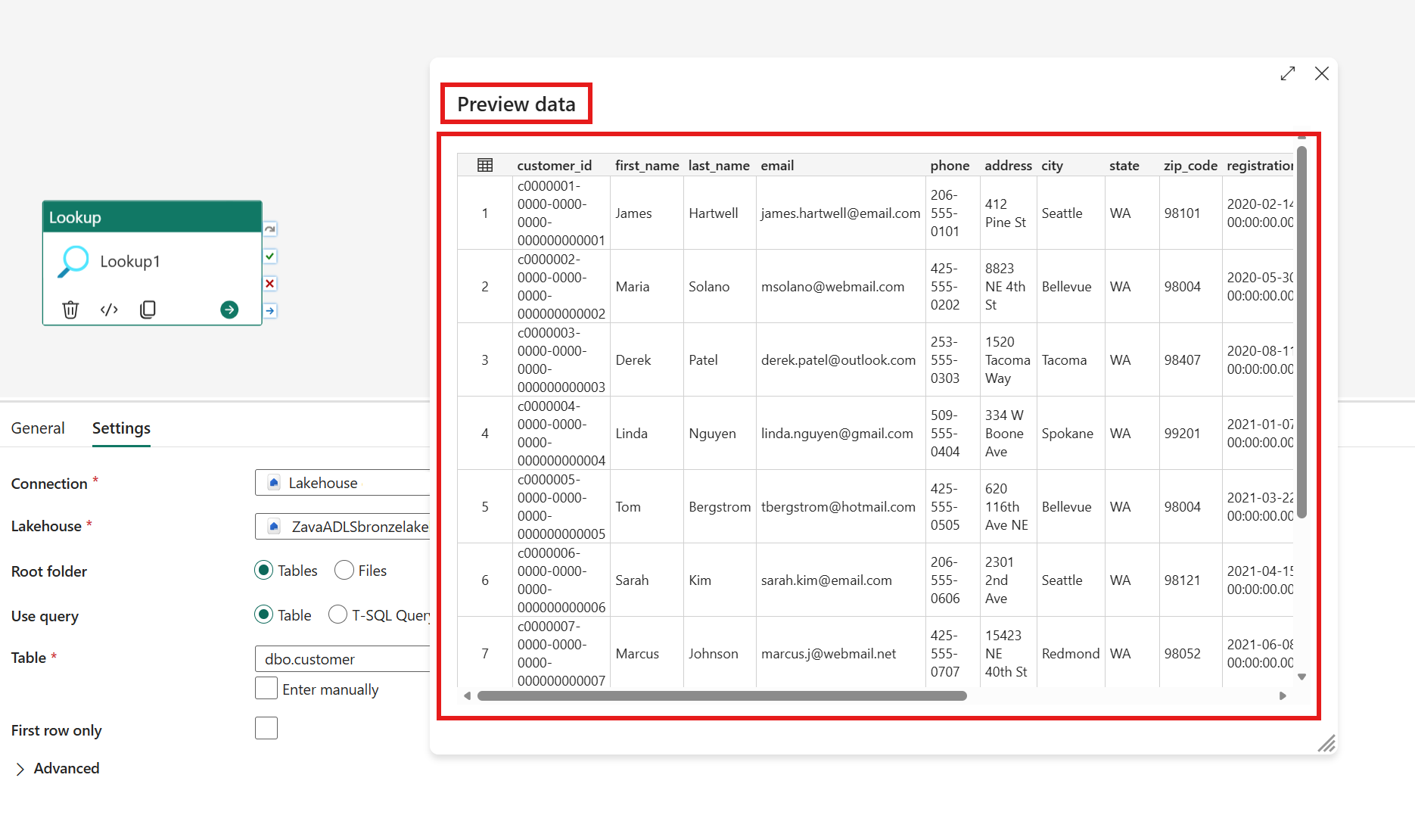Select the On skip blue arrow connector

tap(269, 310)
